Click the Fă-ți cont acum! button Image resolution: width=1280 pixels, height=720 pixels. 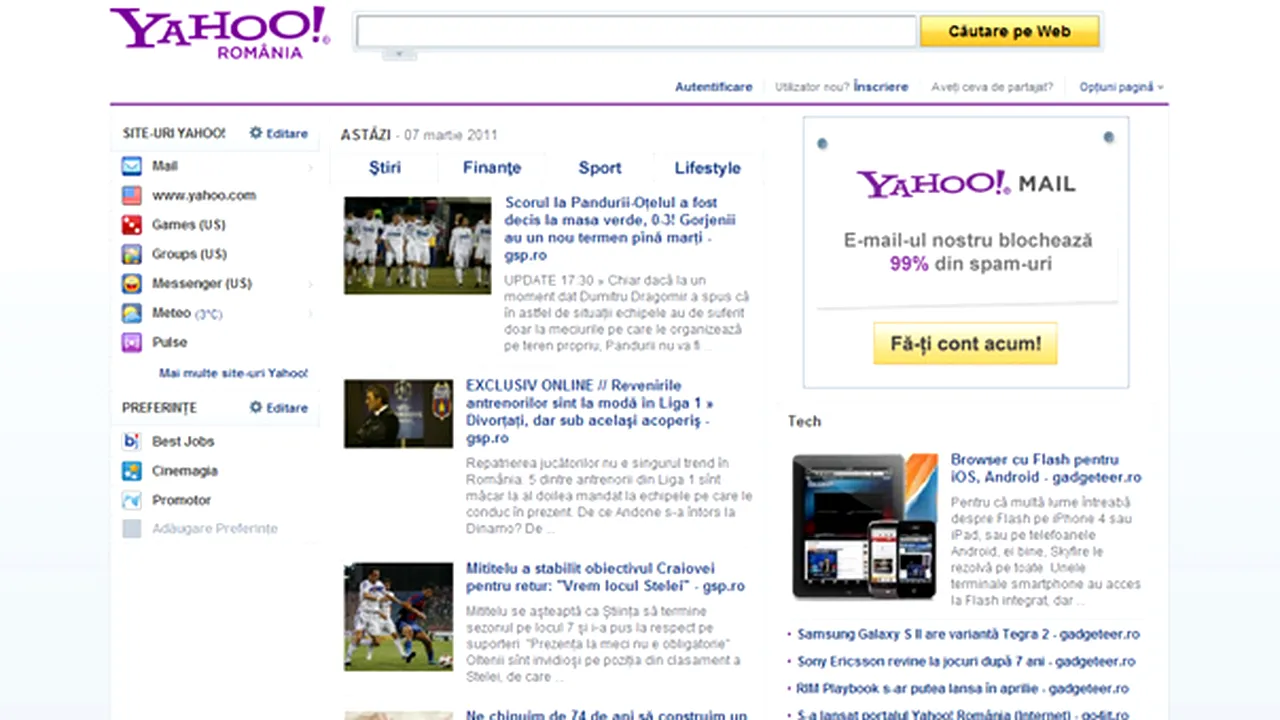pos(965,343)
